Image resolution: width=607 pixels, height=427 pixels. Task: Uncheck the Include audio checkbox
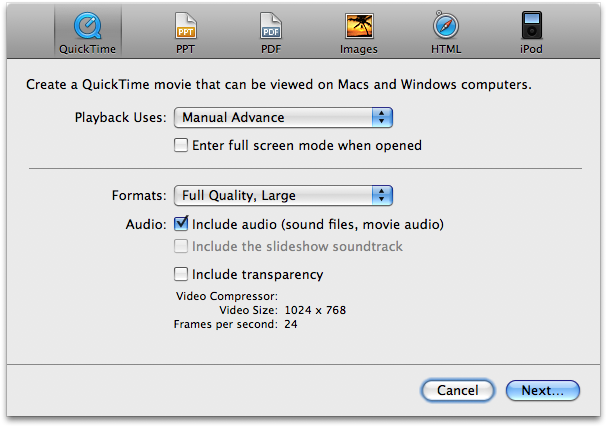point(181,224)
